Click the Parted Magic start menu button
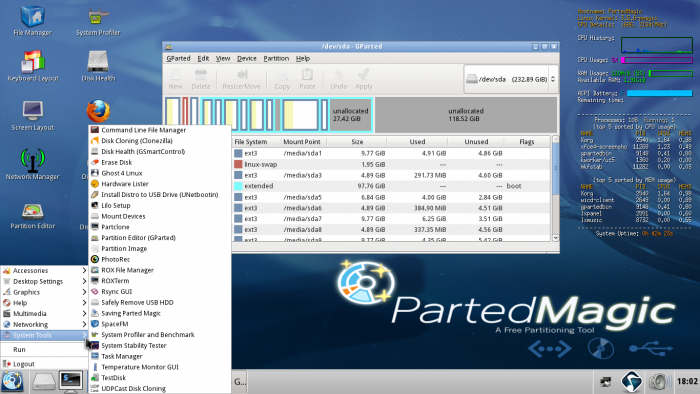This screenshot has width=700, height=394. tap(12, 382)
